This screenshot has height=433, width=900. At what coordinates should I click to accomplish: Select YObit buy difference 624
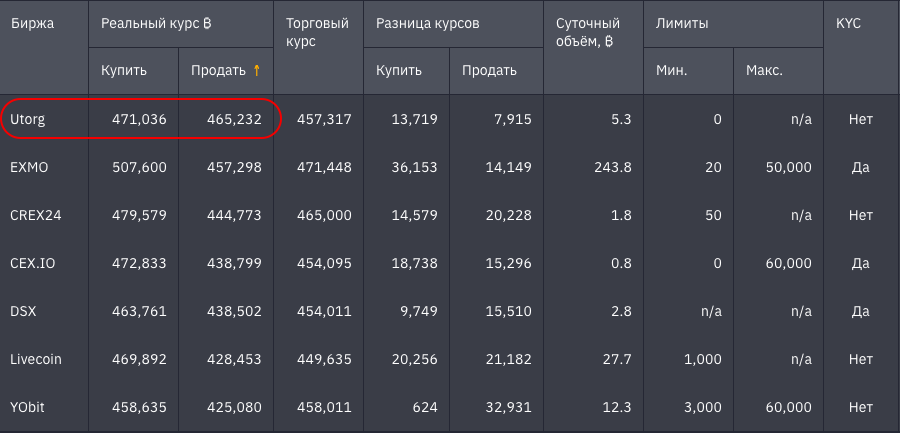pyautogui.click(x=426, y=407)
